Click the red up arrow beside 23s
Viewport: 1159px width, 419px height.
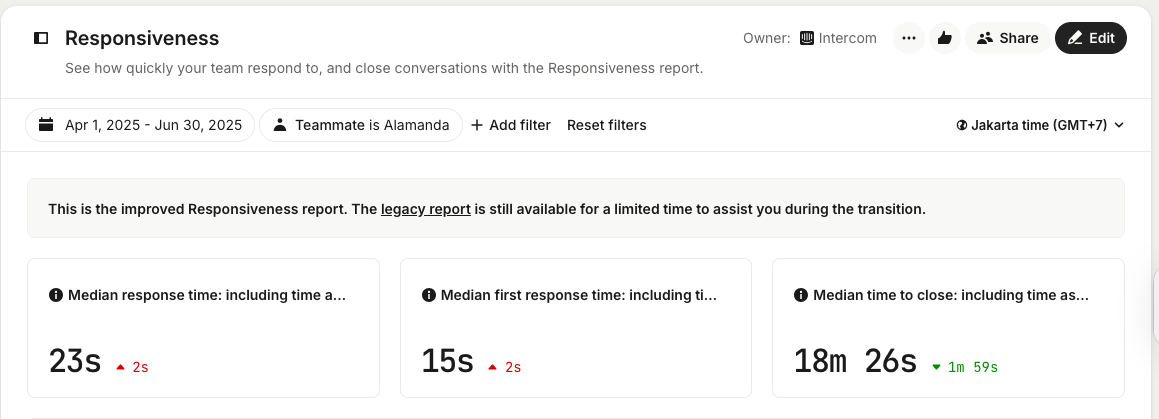pyautogui.click(x=121, y=367)
